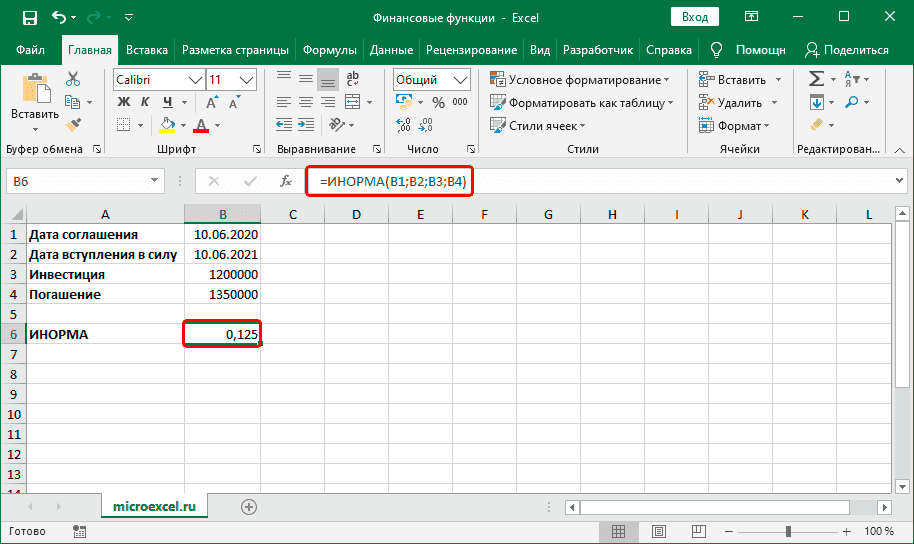Click the Save icon in title bar
Image resolution: width=914 pixels, height=544 pixels.
29,18
